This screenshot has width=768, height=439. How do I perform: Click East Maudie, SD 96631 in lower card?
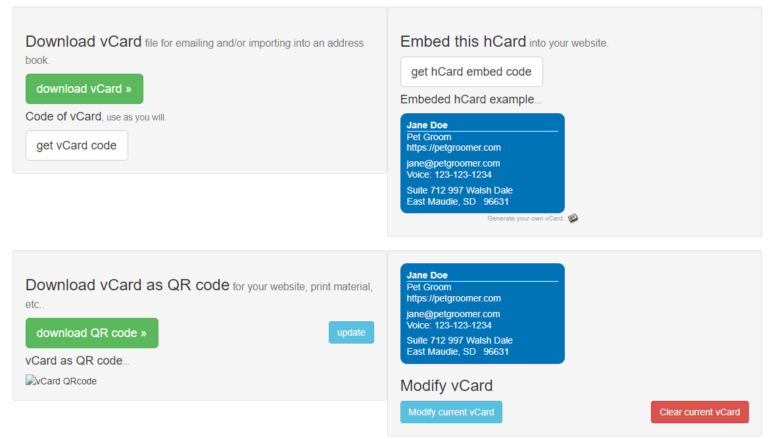(x=457, y=351)
